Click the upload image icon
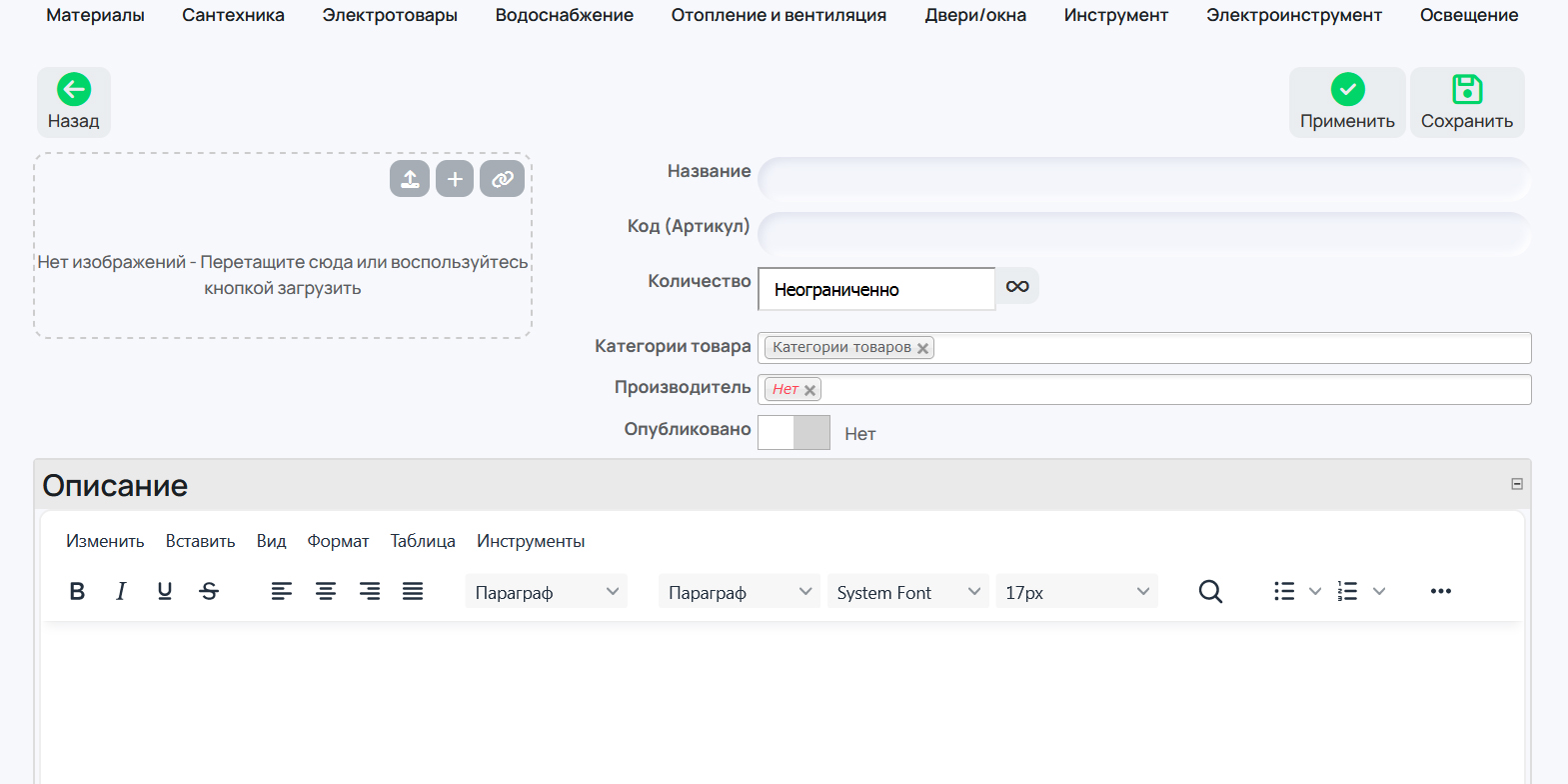 [410, 179]
